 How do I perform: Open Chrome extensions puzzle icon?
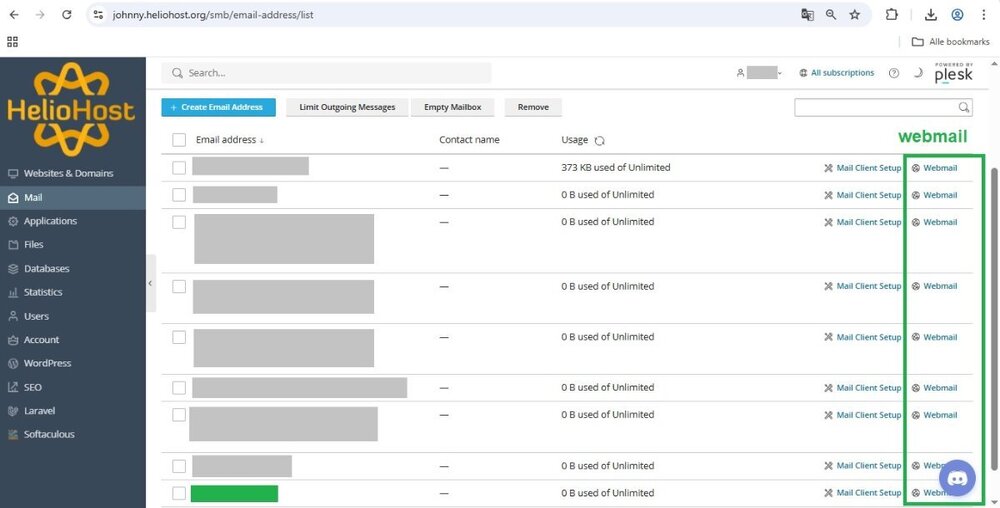point(892,15)
